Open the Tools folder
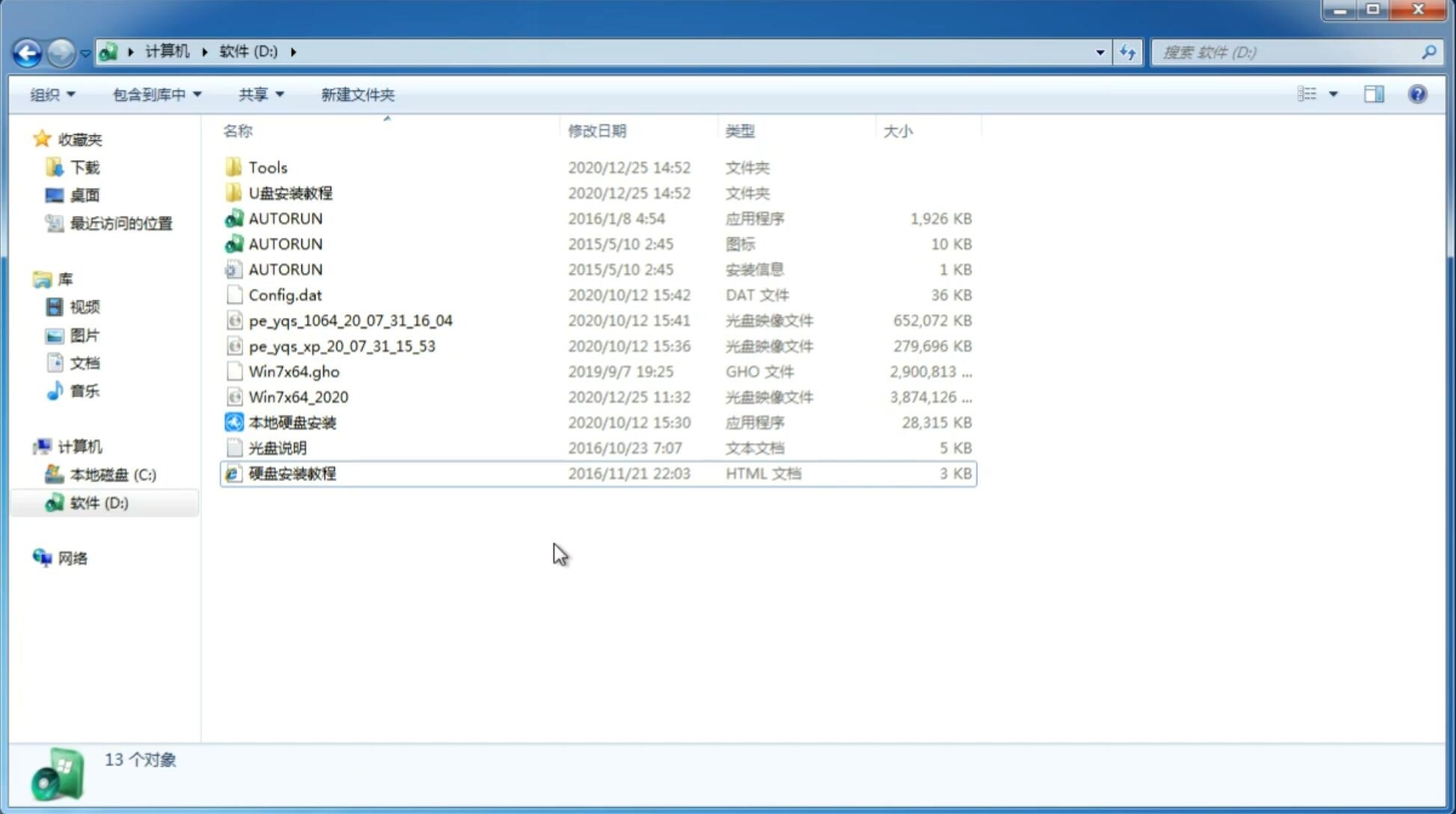This screenshot has height=814, width=1456. pos(267,167)
